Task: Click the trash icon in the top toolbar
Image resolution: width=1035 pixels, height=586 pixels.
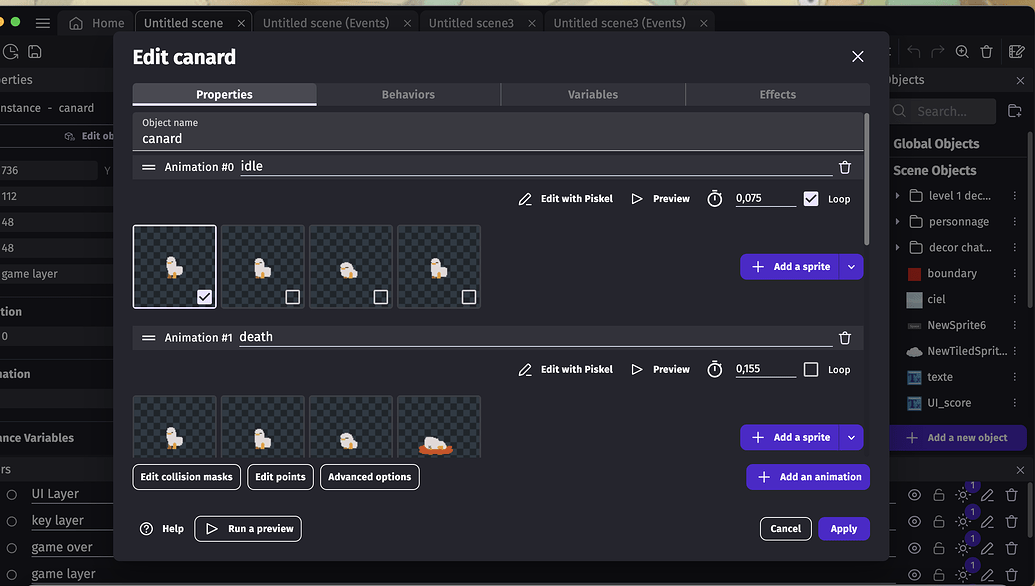Action: [987, 51]
